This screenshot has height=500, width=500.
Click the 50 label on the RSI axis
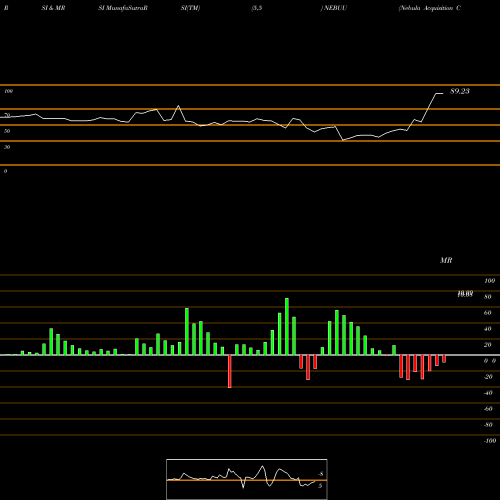tap(7, 131)
